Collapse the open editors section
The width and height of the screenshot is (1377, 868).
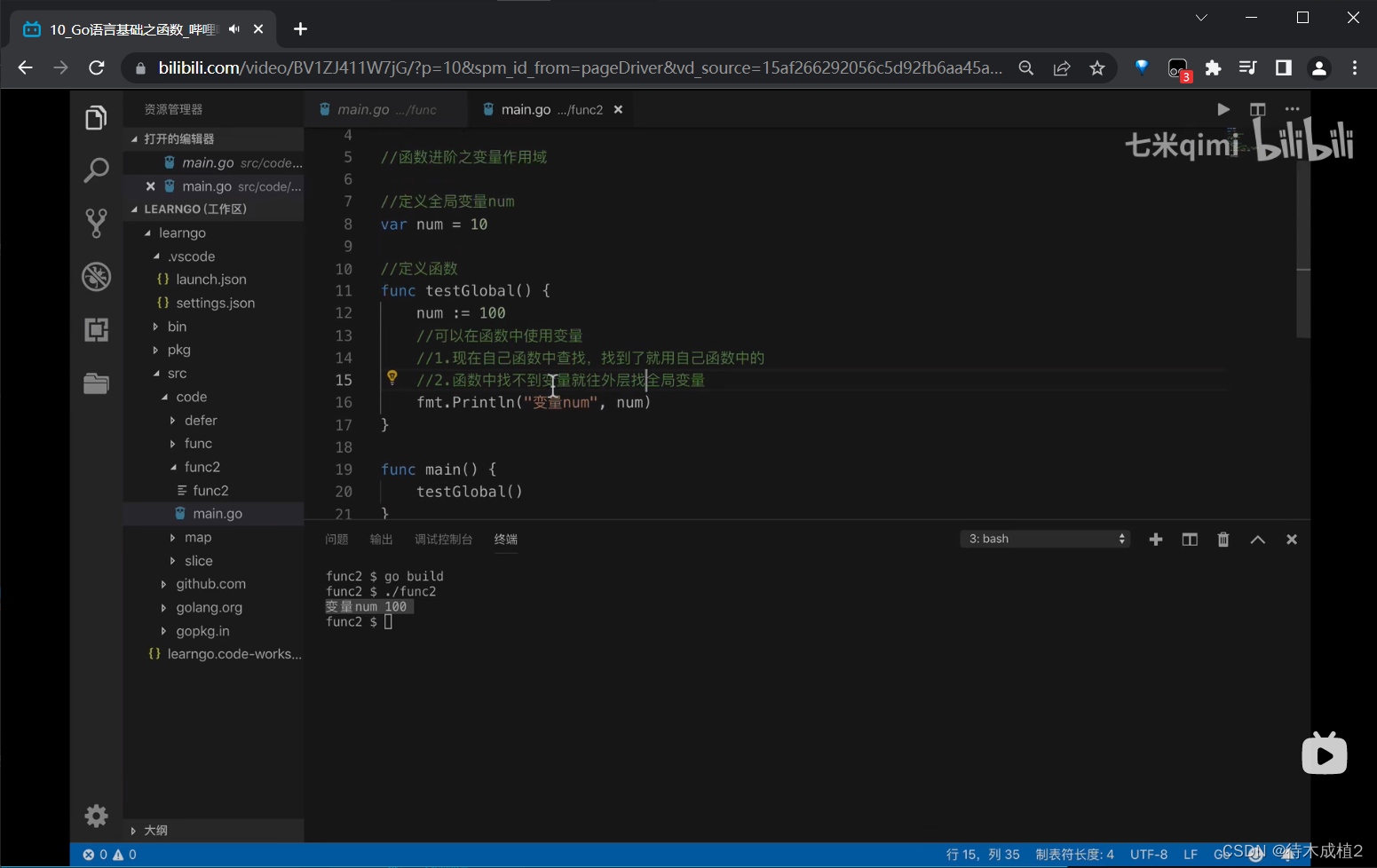(213, 138)
